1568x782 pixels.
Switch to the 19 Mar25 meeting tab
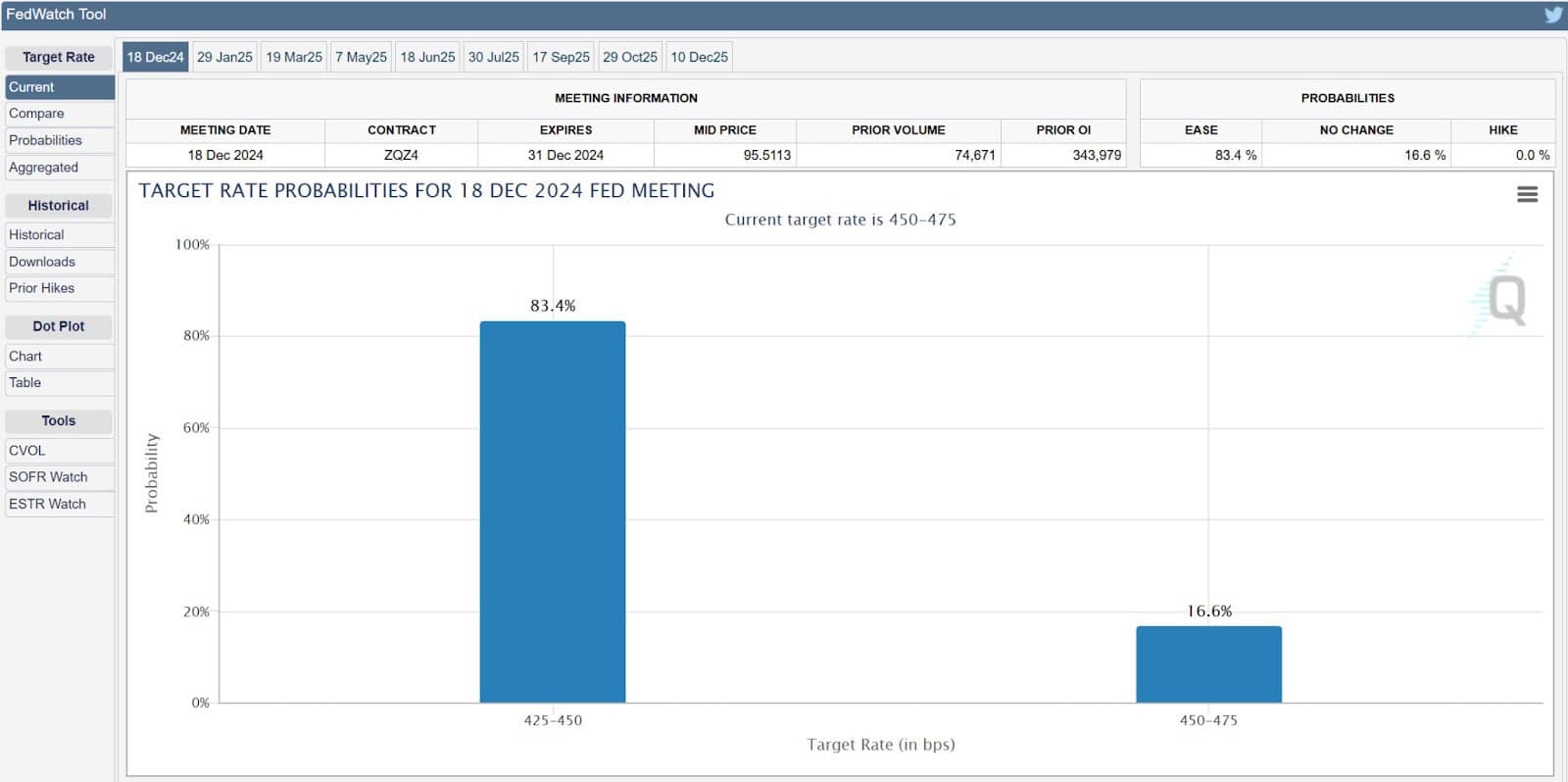(x=294, y=57)
